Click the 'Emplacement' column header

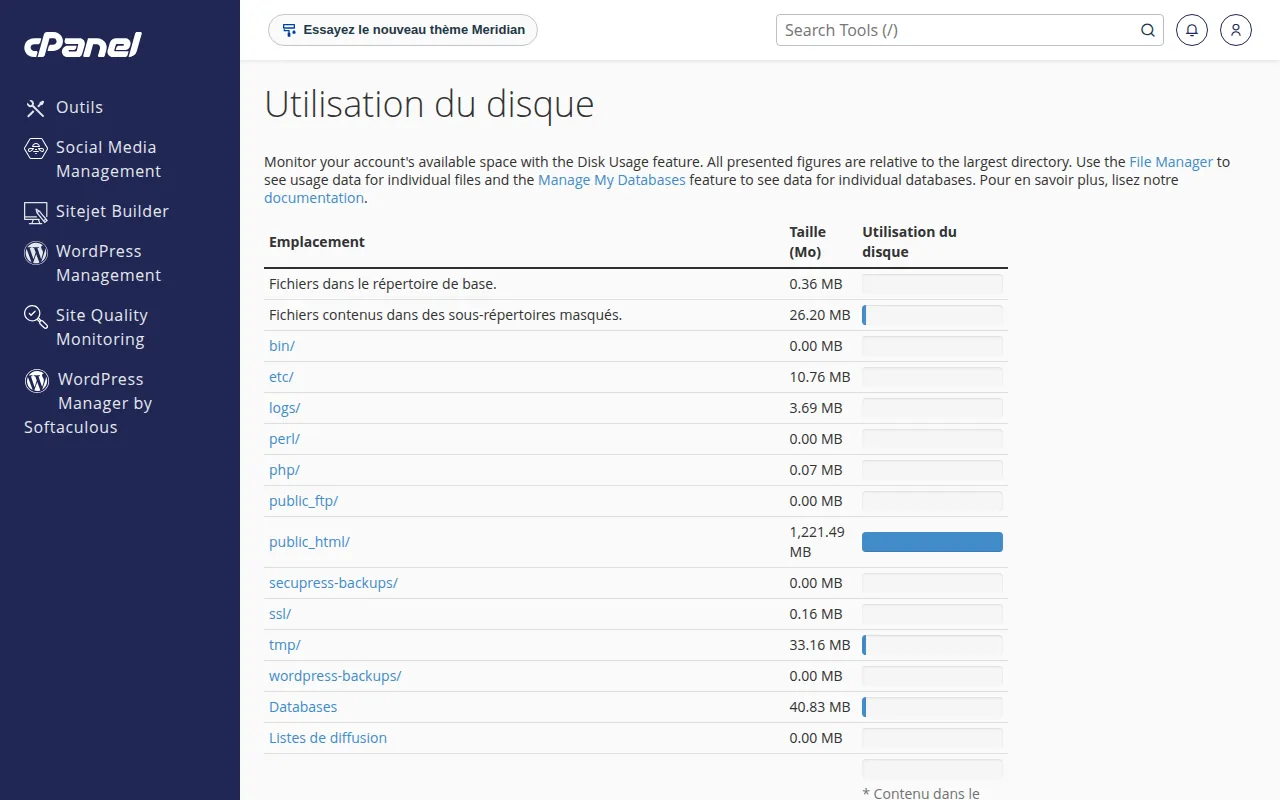317,242
